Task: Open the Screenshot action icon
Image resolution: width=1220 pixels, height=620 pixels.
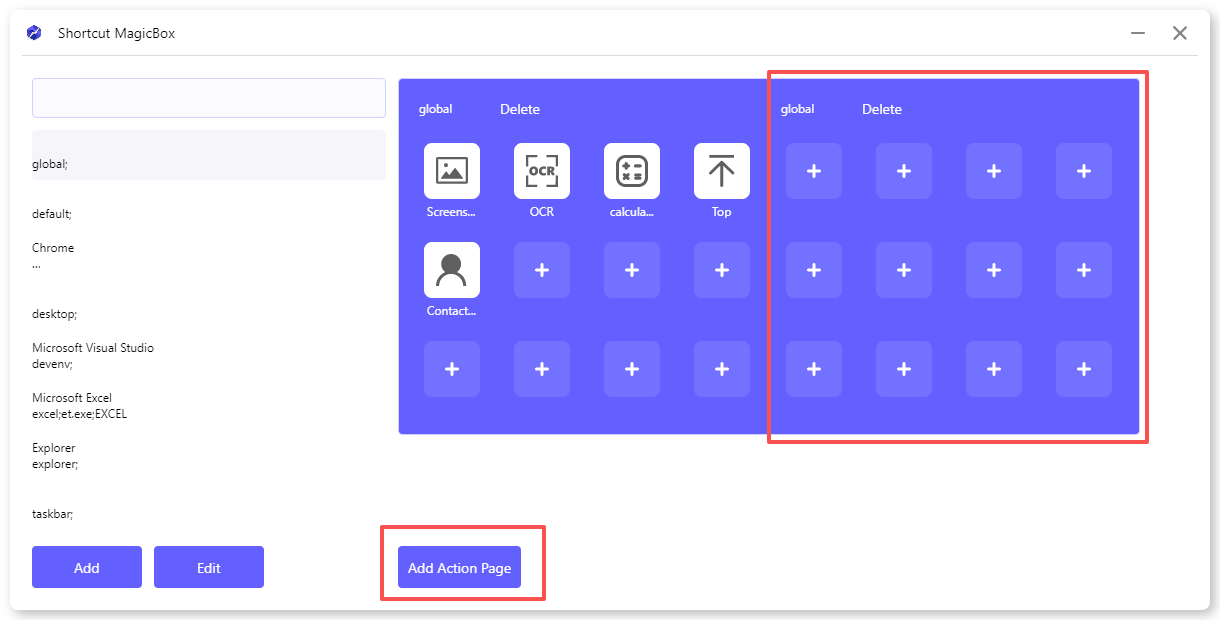Action: [452, 171]
